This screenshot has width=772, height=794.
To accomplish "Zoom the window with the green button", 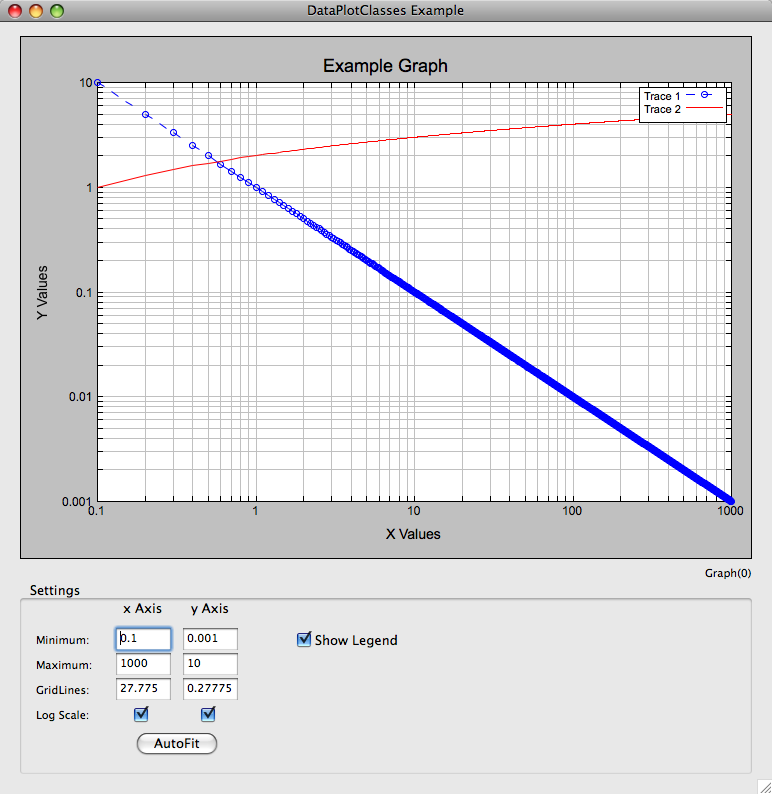I will [57, 11].
